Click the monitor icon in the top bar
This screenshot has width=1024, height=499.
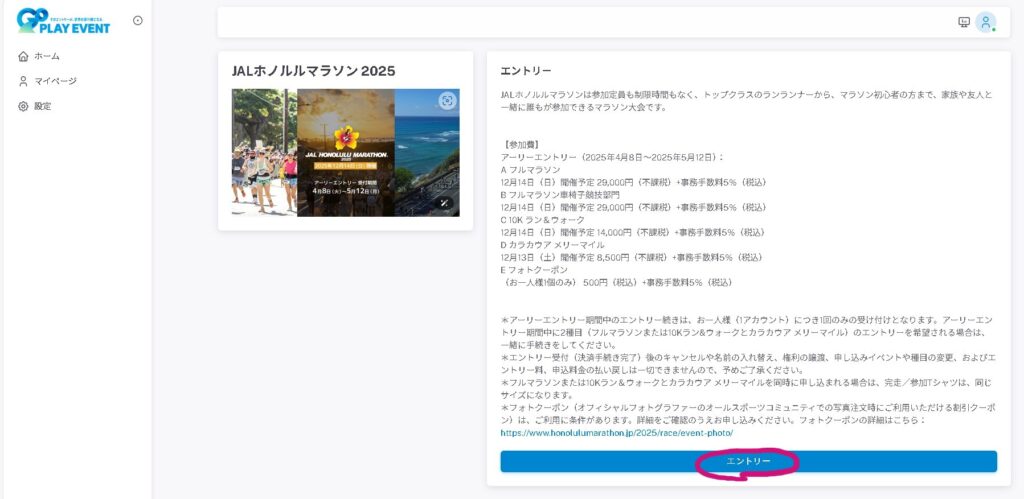pyautogui.click(x=964, y=22)
